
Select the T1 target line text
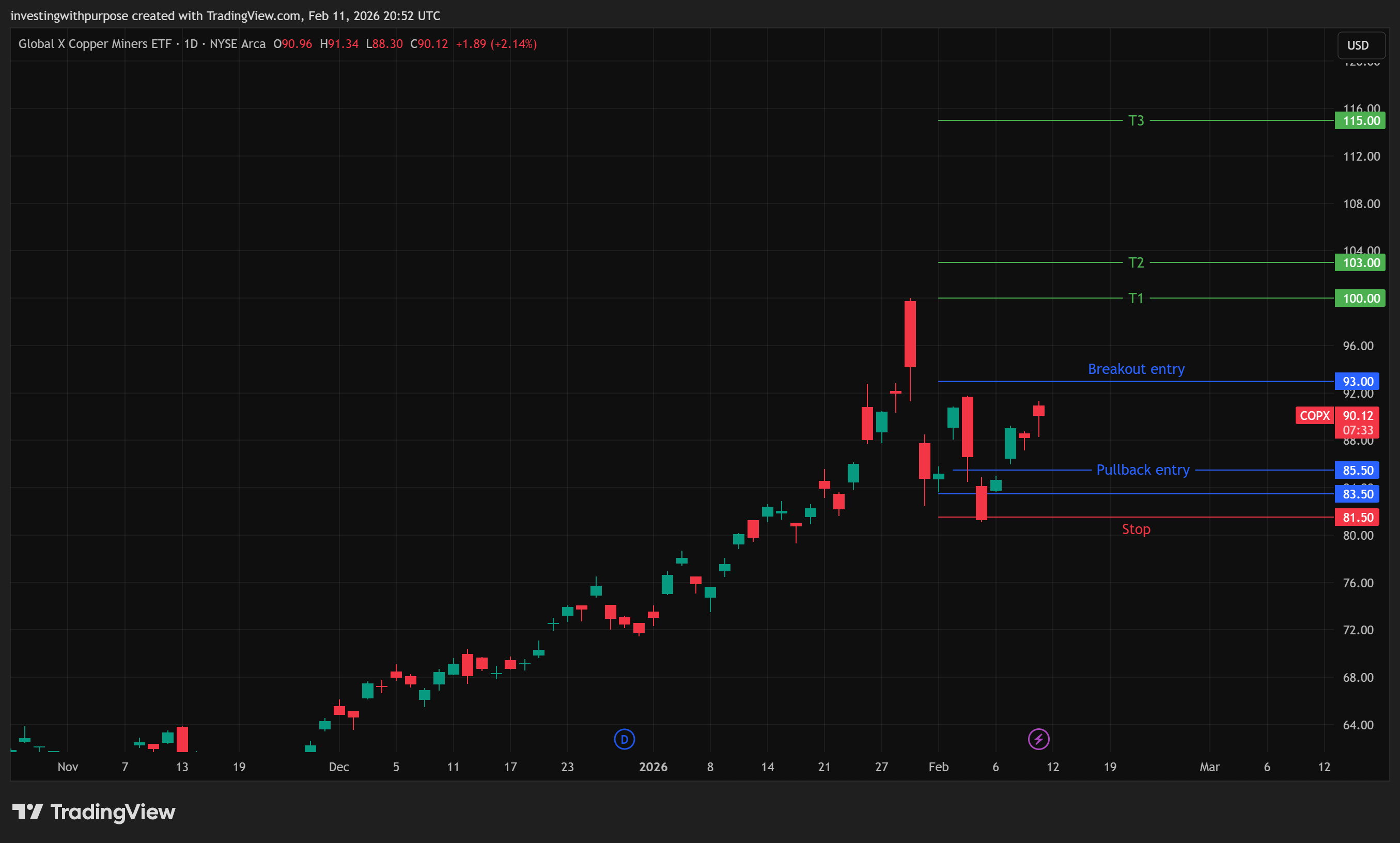[1135, 298]
